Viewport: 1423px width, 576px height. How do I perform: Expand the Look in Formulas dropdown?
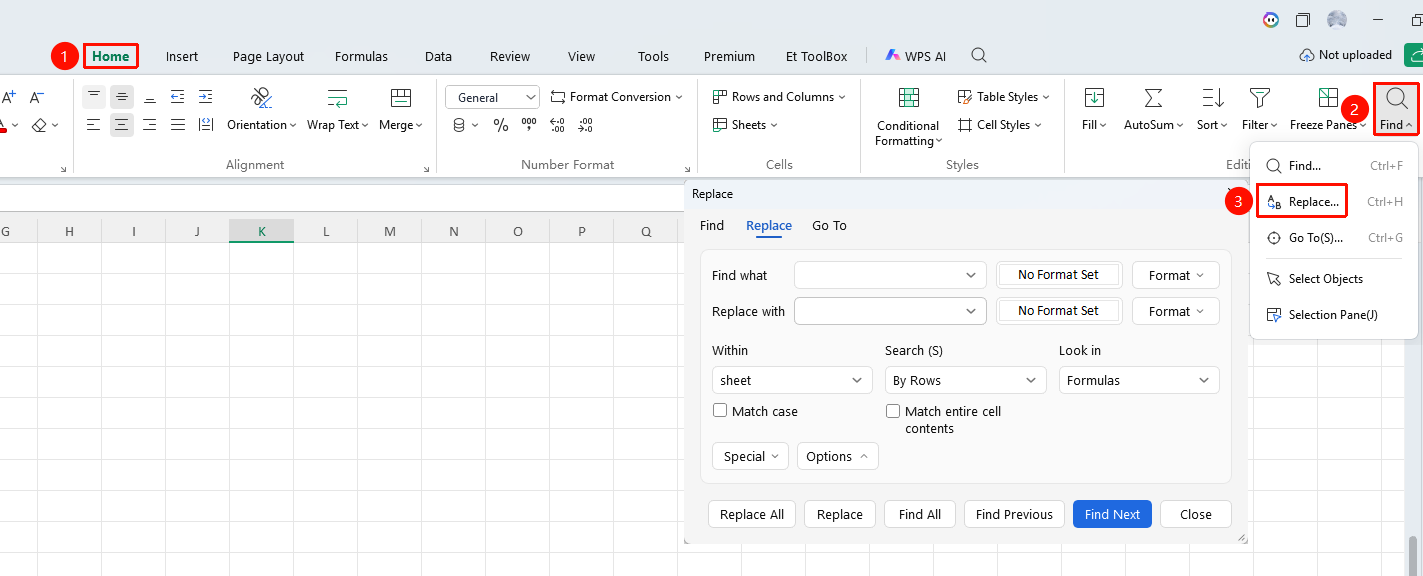tap(1139, 380)
